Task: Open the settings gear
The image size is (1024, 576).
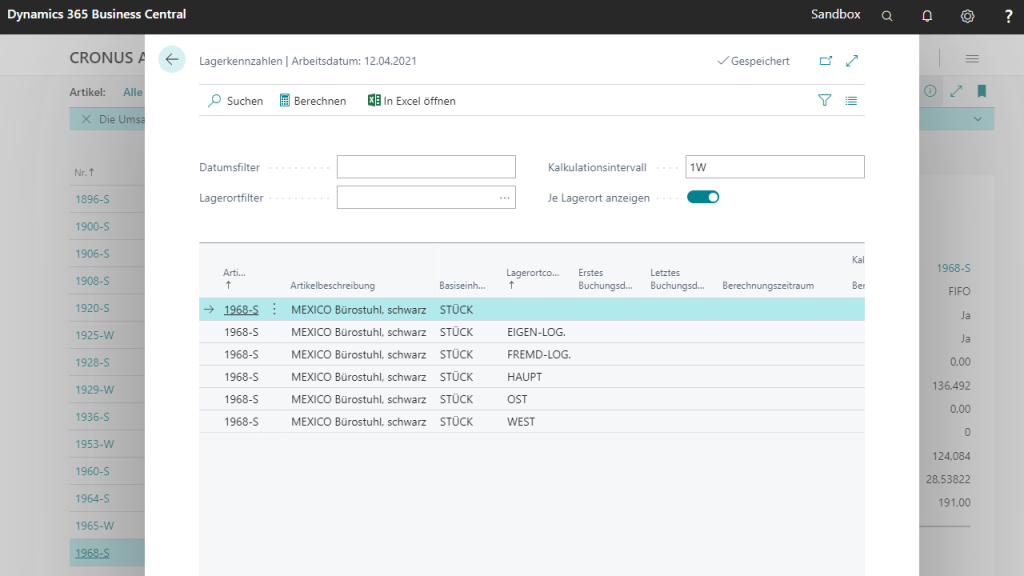Action: pos(967,16)
